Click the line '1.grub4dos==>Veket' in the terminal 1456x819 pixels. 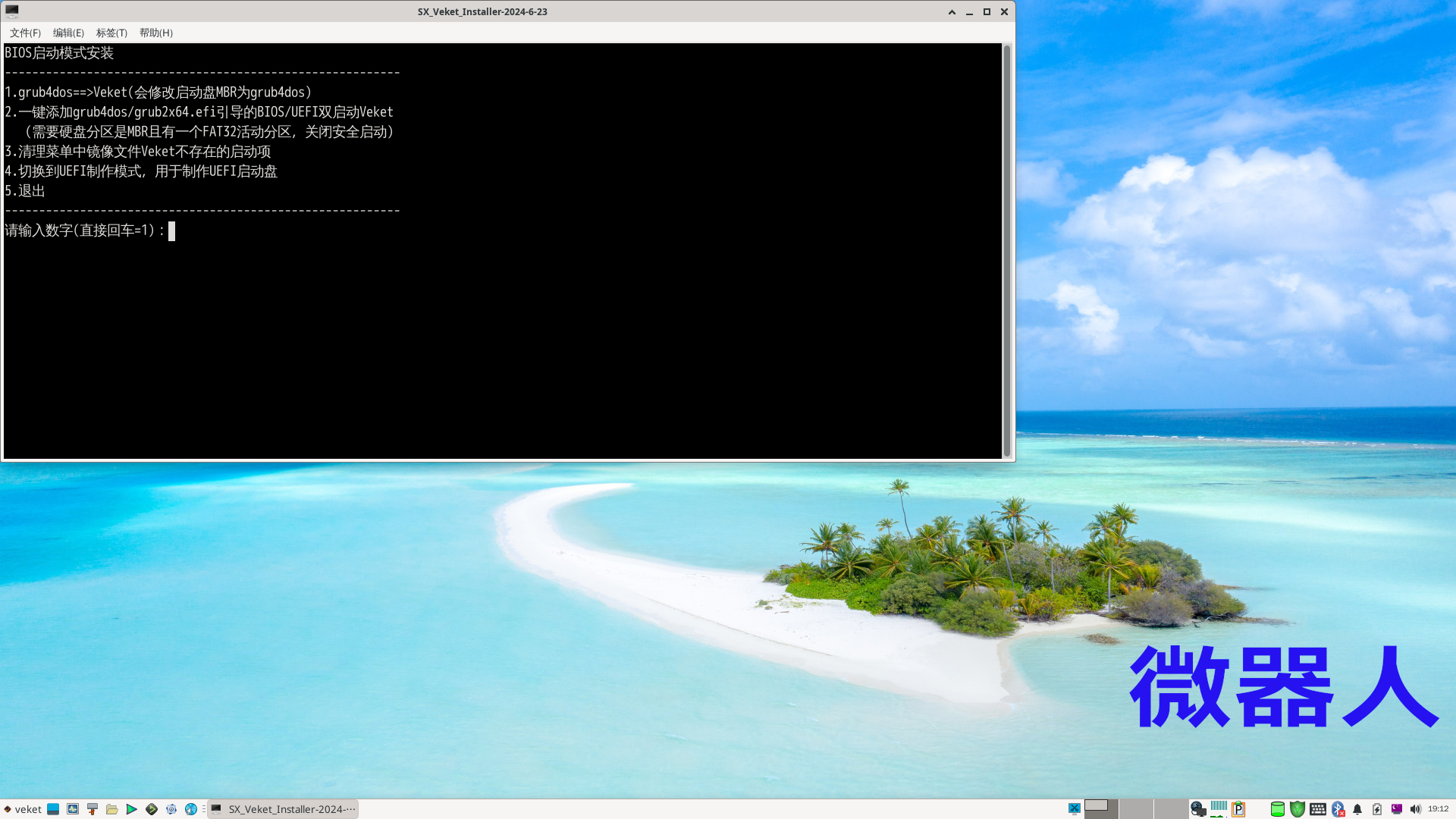coord(158,93)
